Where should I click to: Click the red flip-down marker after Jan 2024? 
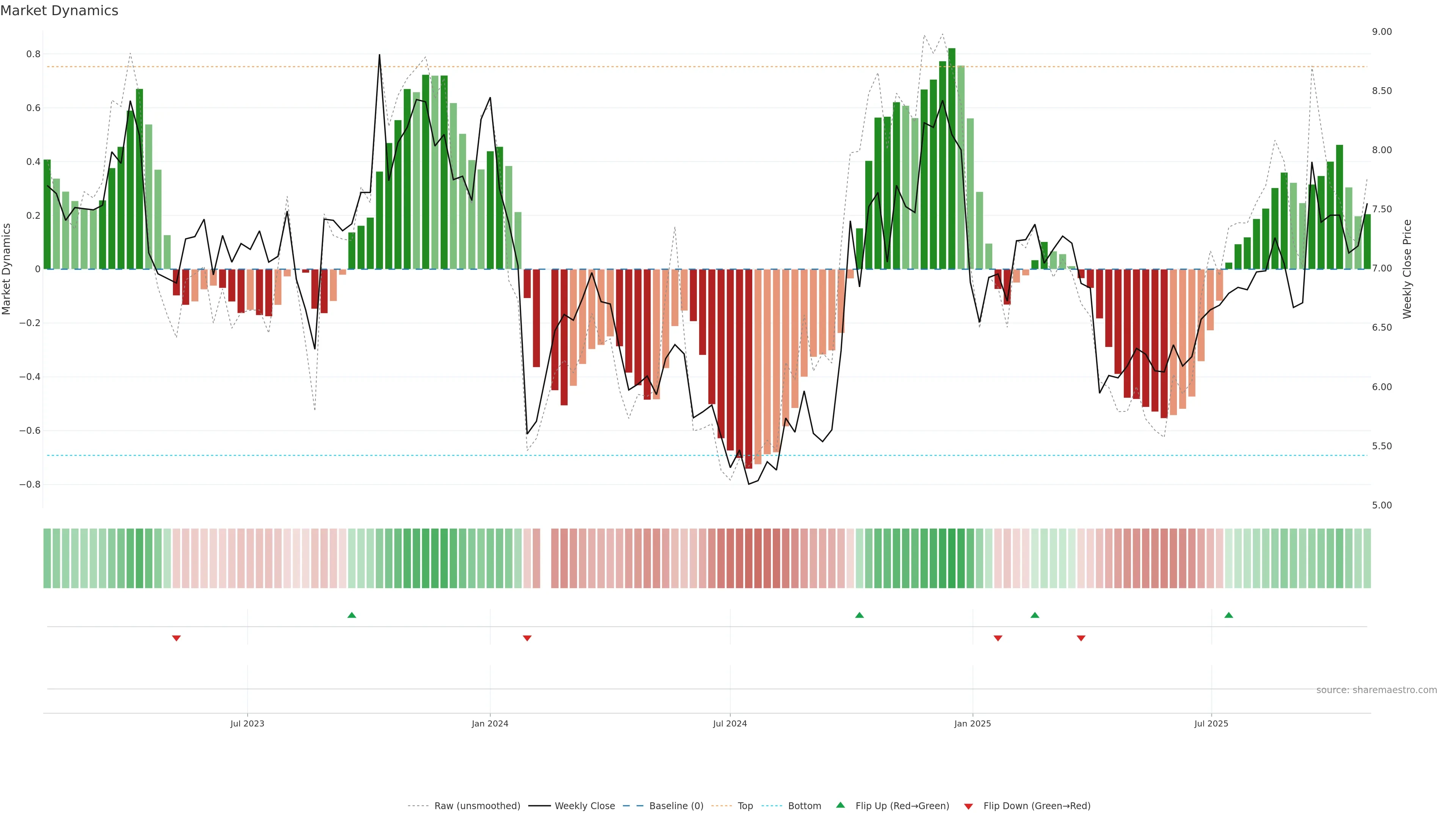coord(527,638)
